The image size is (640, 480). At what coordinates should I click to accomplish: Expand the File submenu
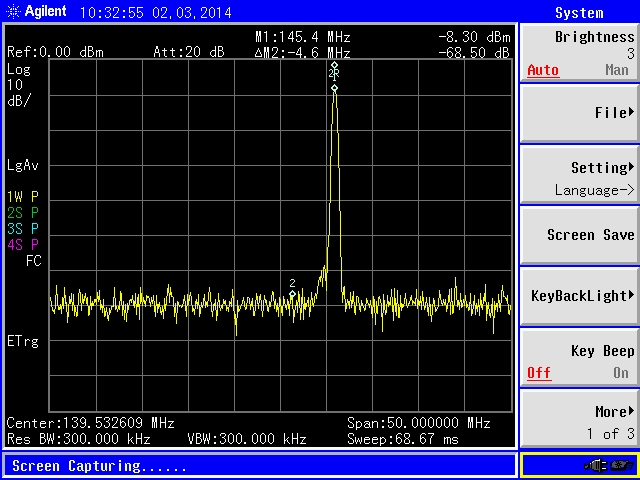(x=579, y=113)
